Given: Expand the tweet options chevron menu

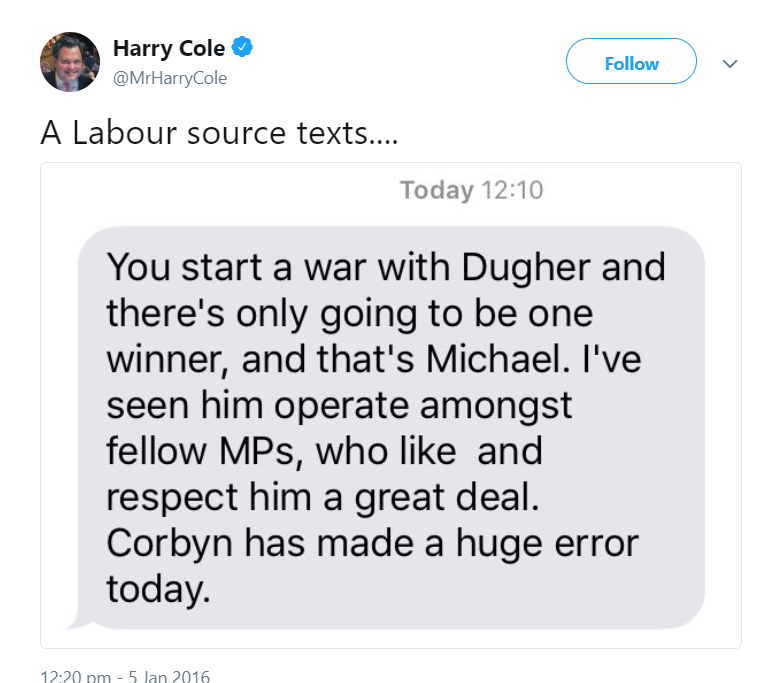Looking at the screenshot, I should click(x=730, y=63).
